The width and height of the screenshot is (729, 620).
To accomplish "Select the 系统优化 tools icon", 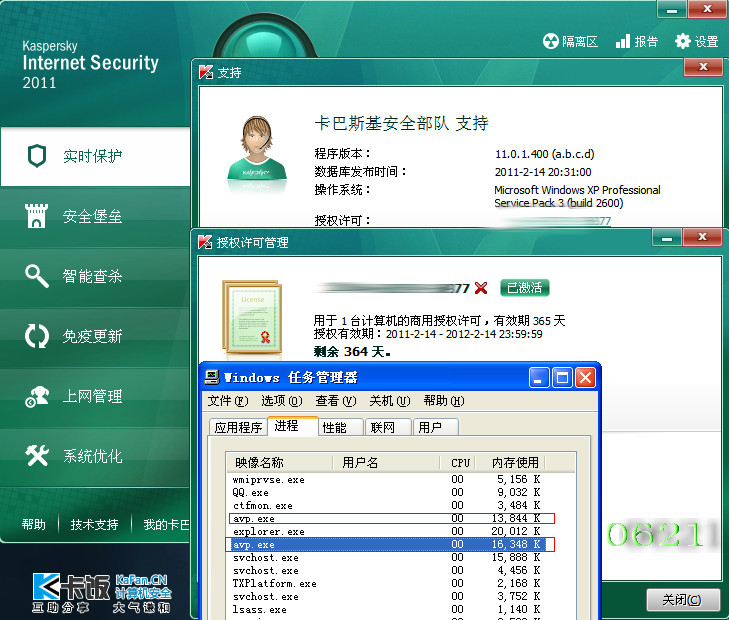I will point(37,455).
